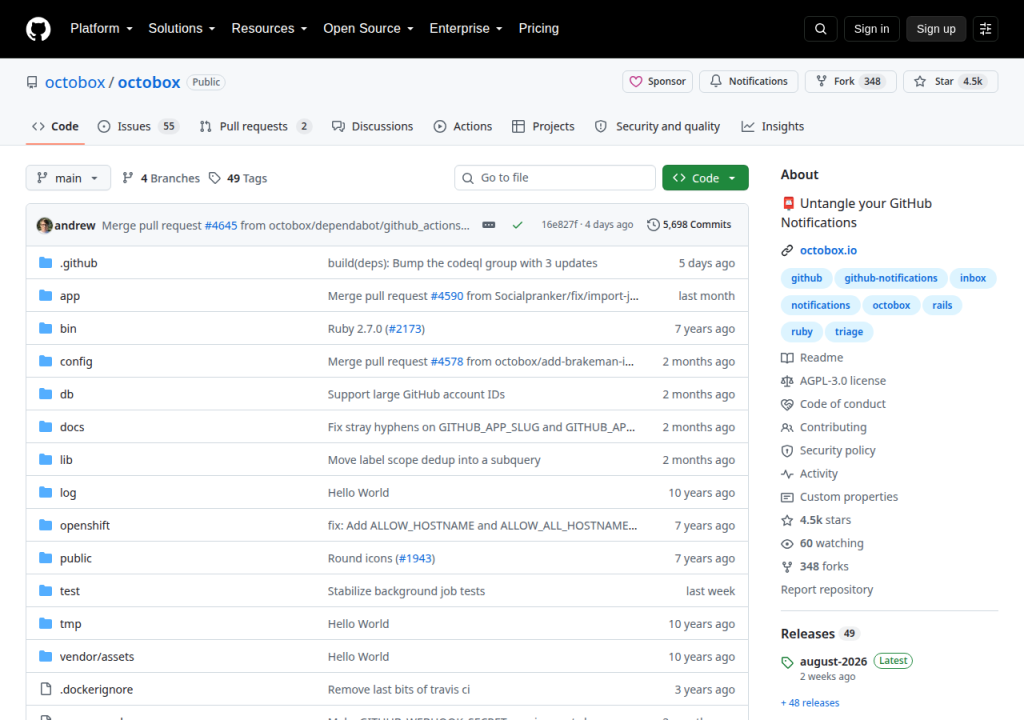Open the GitHub homepage logo
The height and width of the screenshot is (720, 1024).
(38, 29)
